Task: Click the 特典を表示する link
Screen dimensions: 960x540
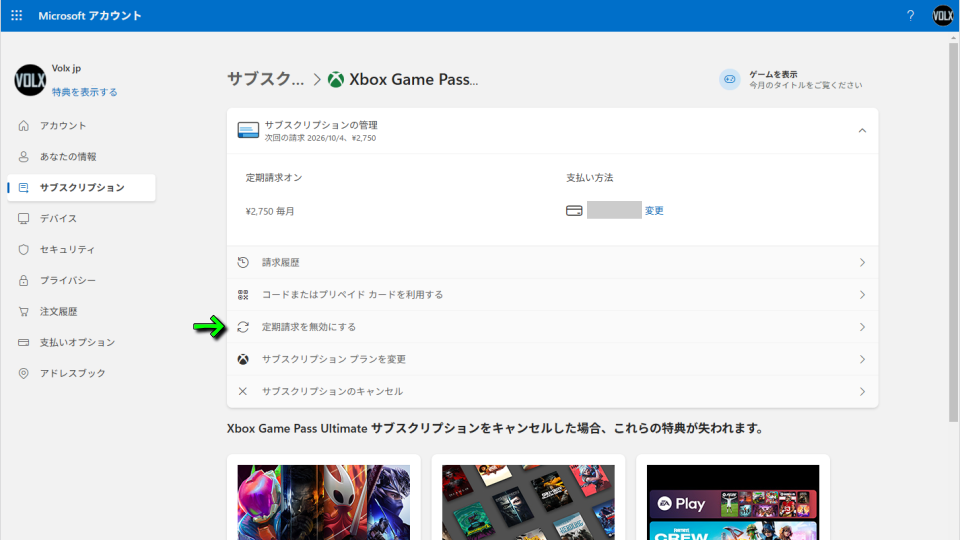Action: click(85, 92)
